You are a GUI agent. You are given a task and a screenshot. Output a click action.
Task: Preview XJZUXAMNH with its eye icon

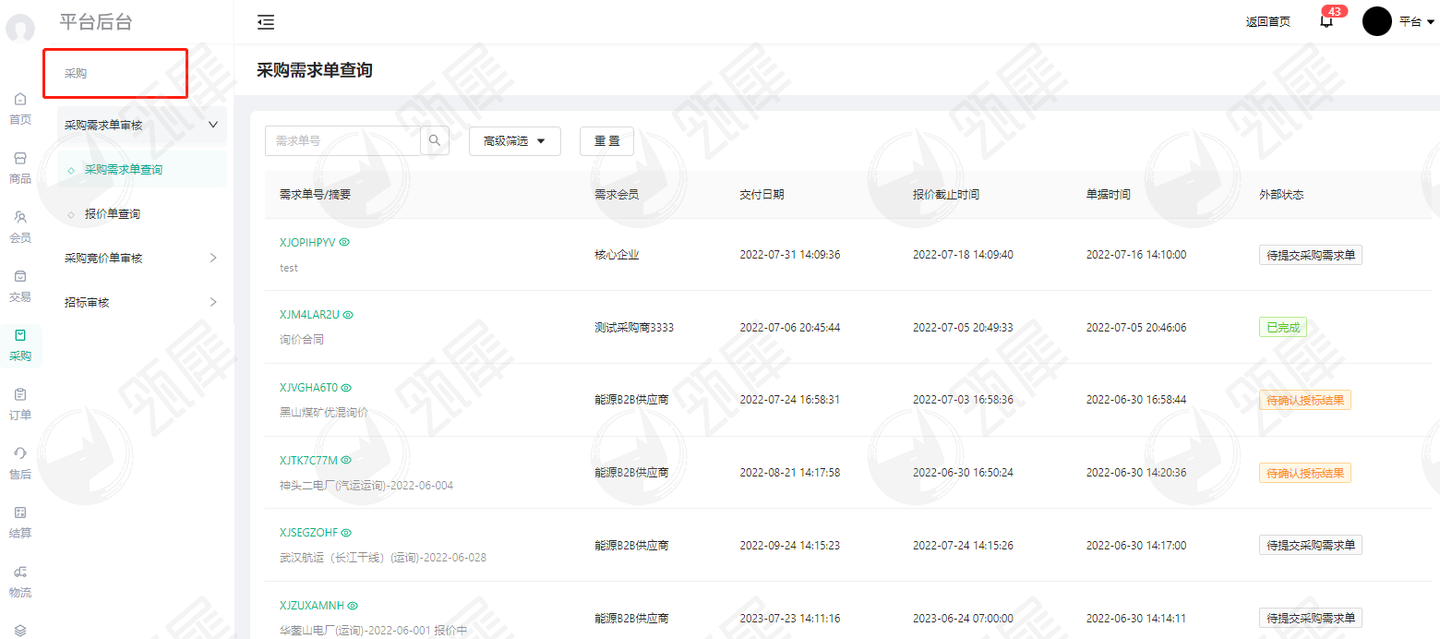click(x=352, y=606)
